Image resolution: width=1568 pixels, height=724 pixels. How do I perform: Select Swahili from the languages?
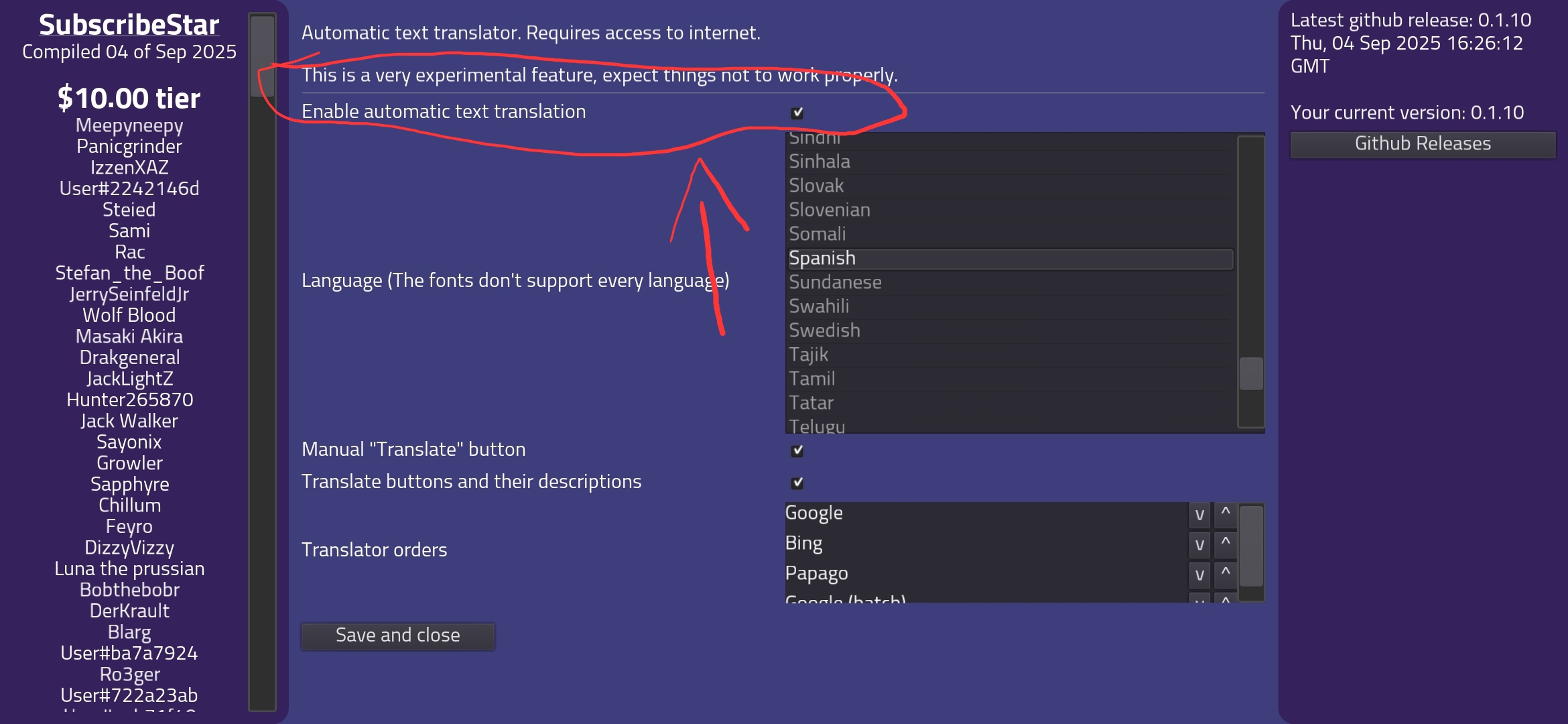(x=1010, y=306)
